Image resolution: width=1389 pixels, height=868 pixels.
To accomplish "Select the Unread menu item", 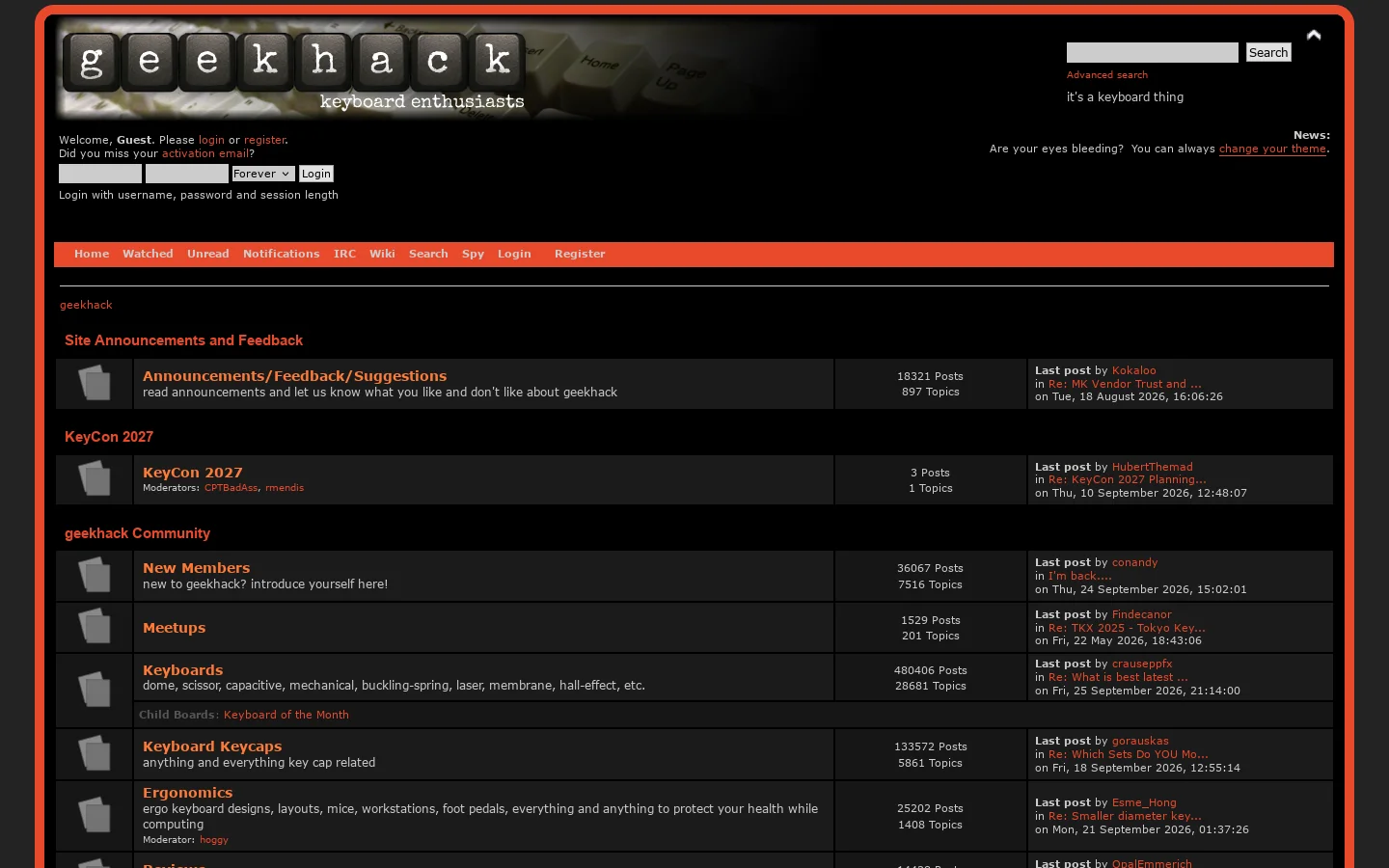I will [208, 254].
